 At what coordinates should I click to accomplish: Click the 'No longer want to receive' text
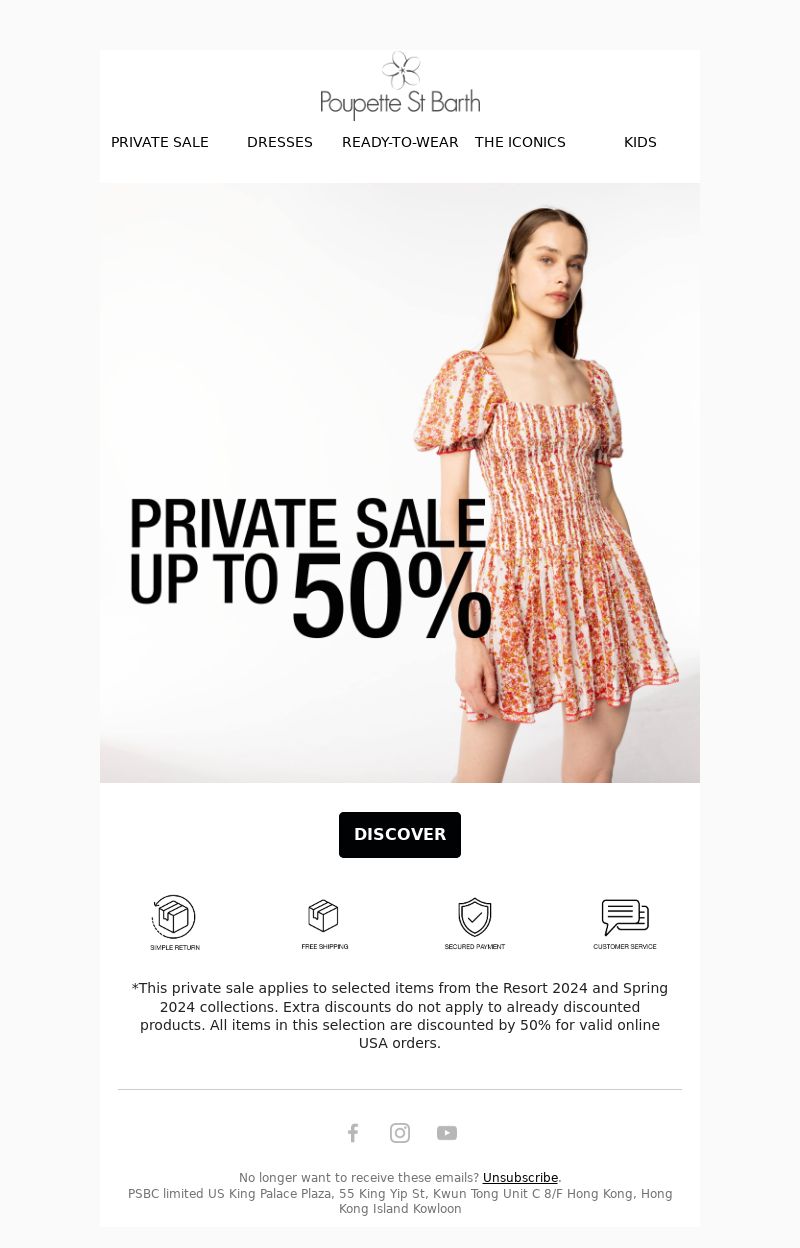coord(359,1178)
